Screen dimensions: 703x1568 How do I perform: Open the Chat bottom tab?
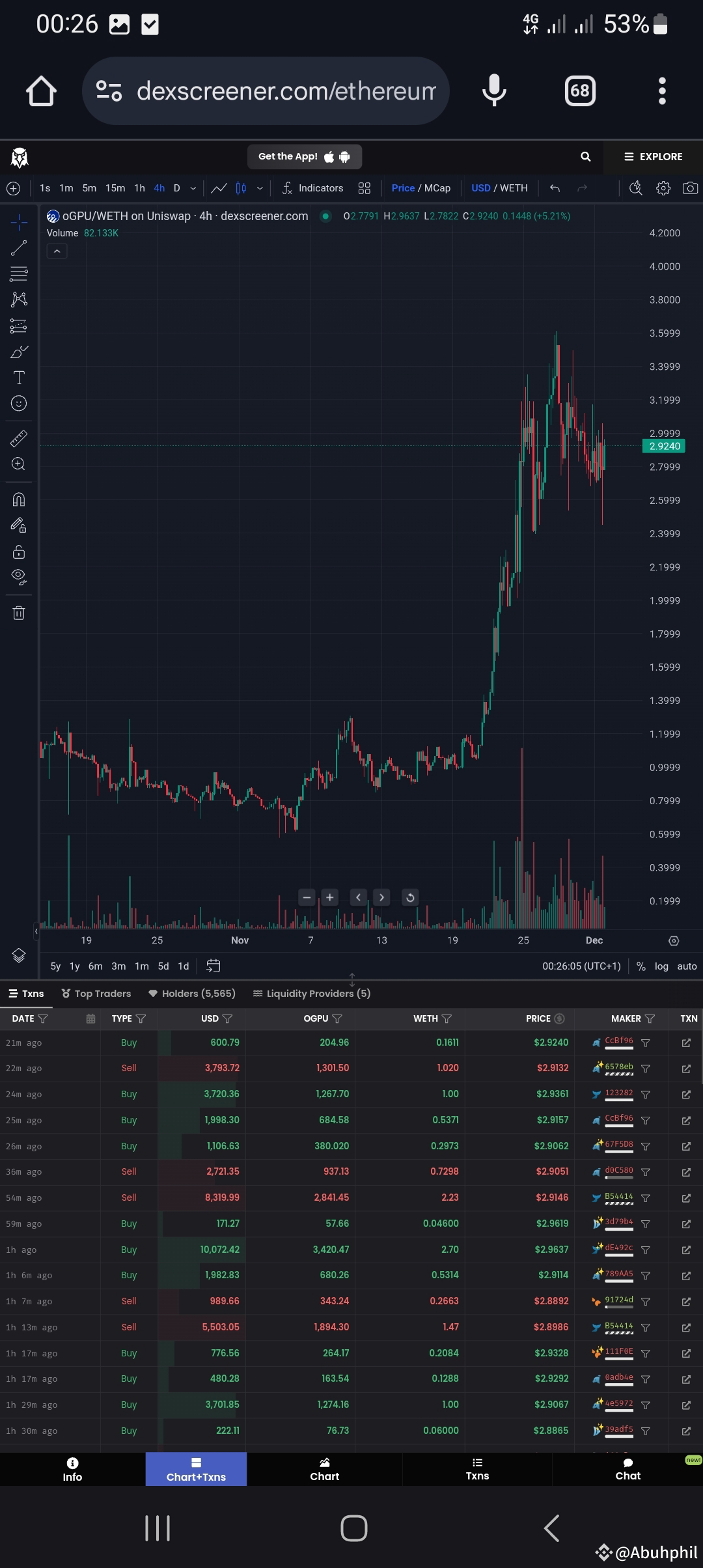tap(628, 1470)
